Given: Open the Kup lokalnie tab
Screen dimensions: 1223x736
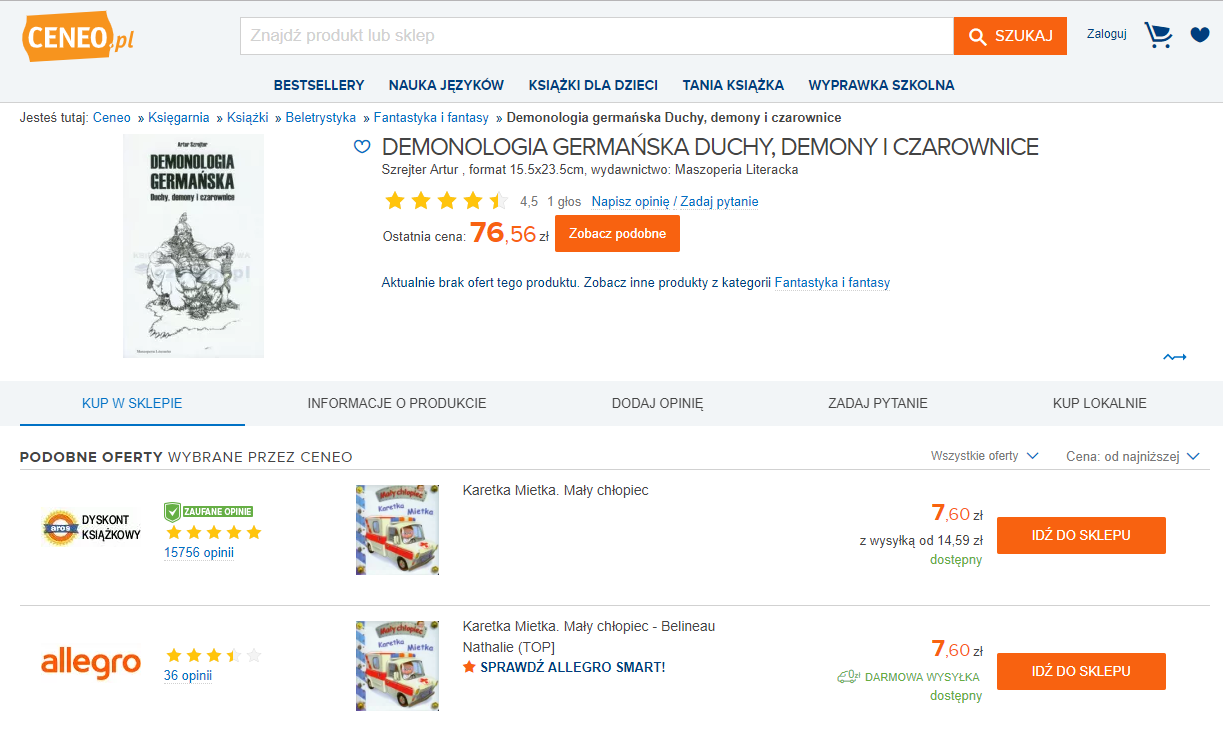Looking at the screenshot, I should [x=1099, y=404].
